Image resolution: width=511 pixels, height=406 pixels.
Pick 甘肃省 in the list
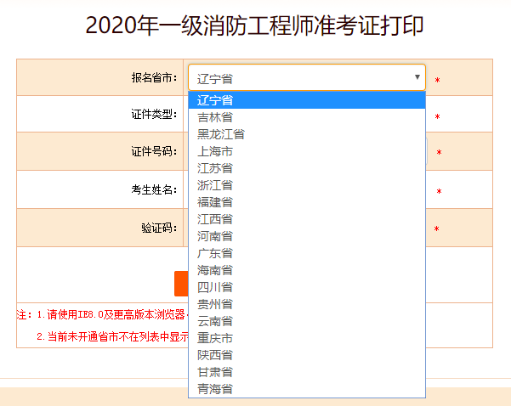coord(307,372)
